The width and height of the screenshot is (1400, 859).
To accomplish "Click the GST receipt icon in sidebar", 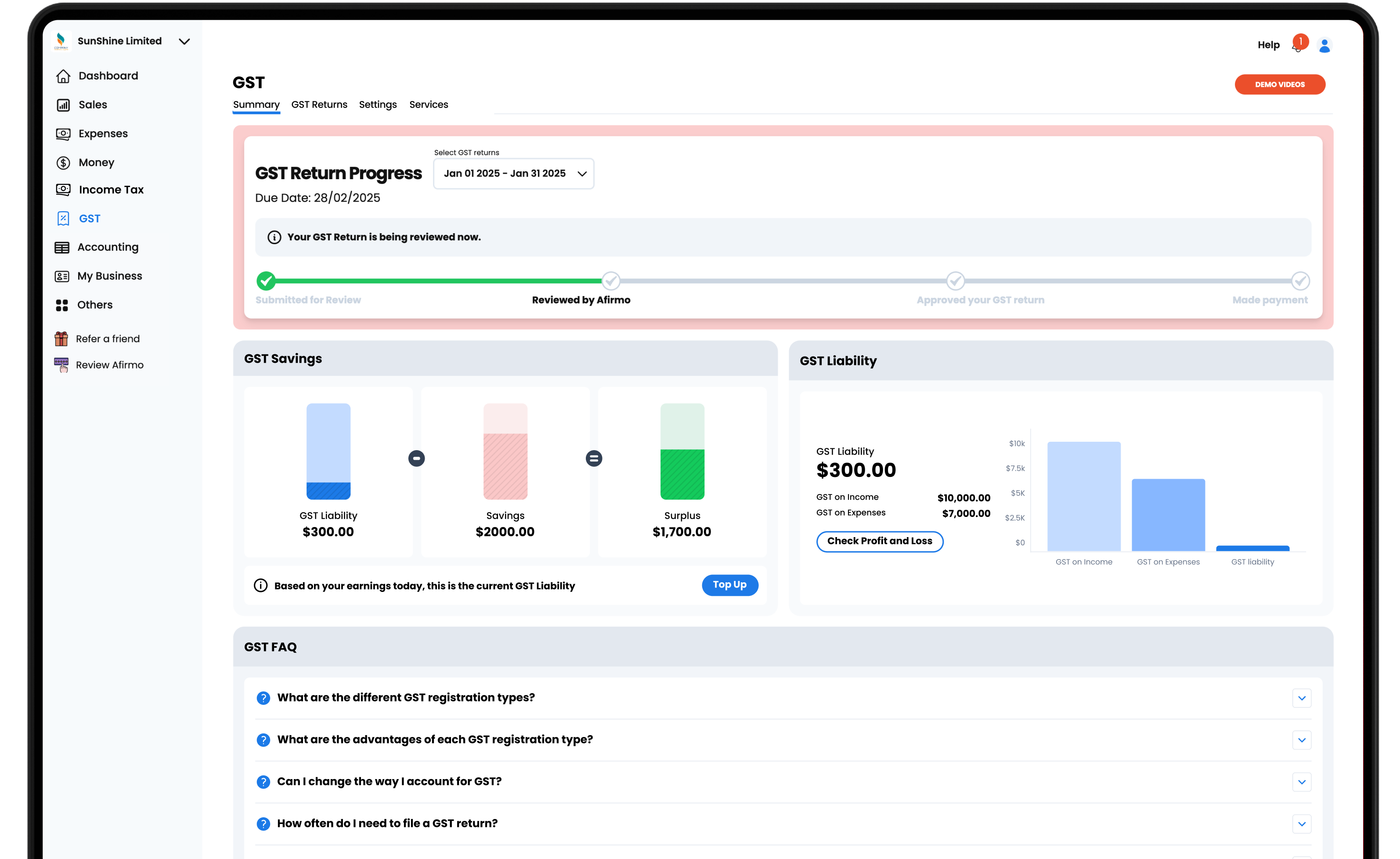I will 63,219.
